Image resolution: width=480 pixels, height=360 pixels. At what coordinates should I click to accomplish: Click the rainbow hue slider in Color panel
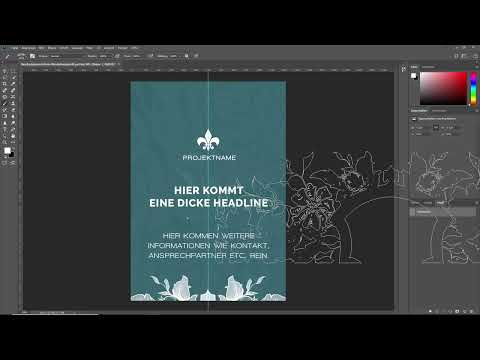click(x=473, y=89)
